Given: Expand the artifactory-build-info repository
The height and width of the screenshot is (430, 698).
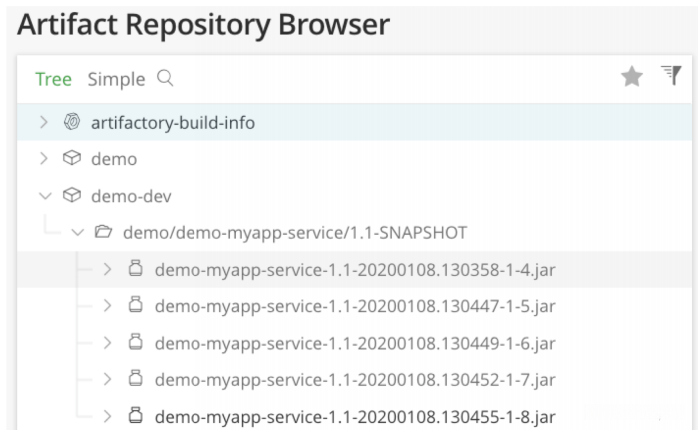Looking at the screenshot, I should tap(44, 122).
